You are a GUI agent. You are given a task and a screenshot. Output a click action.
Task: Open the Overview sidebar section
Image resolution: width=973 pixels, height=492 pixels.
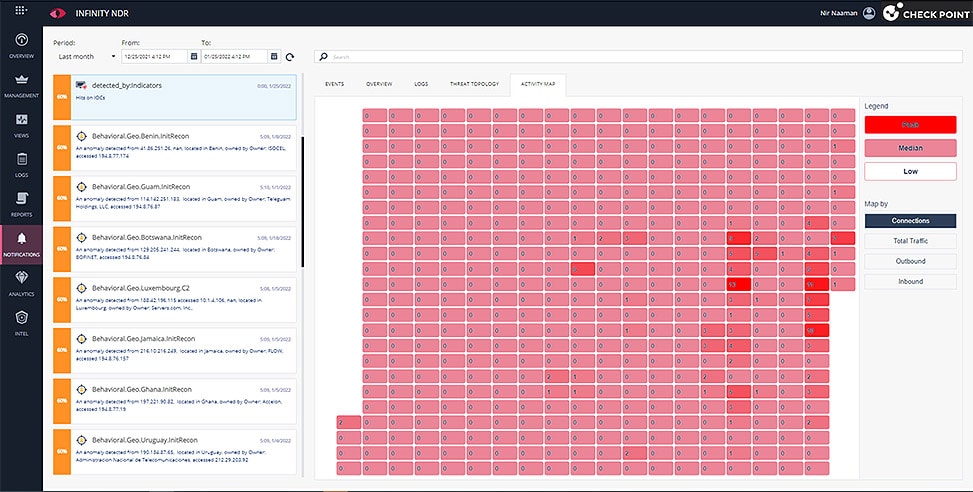[21, 45]
